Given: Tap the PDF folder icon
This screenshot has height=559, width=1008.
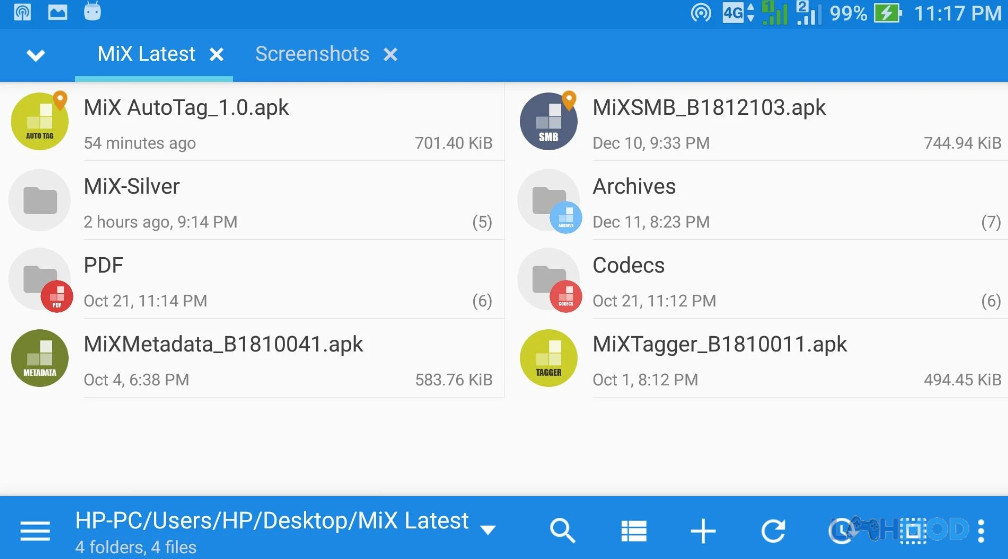Looking at the screenshot, I should [x=40, y=279].
